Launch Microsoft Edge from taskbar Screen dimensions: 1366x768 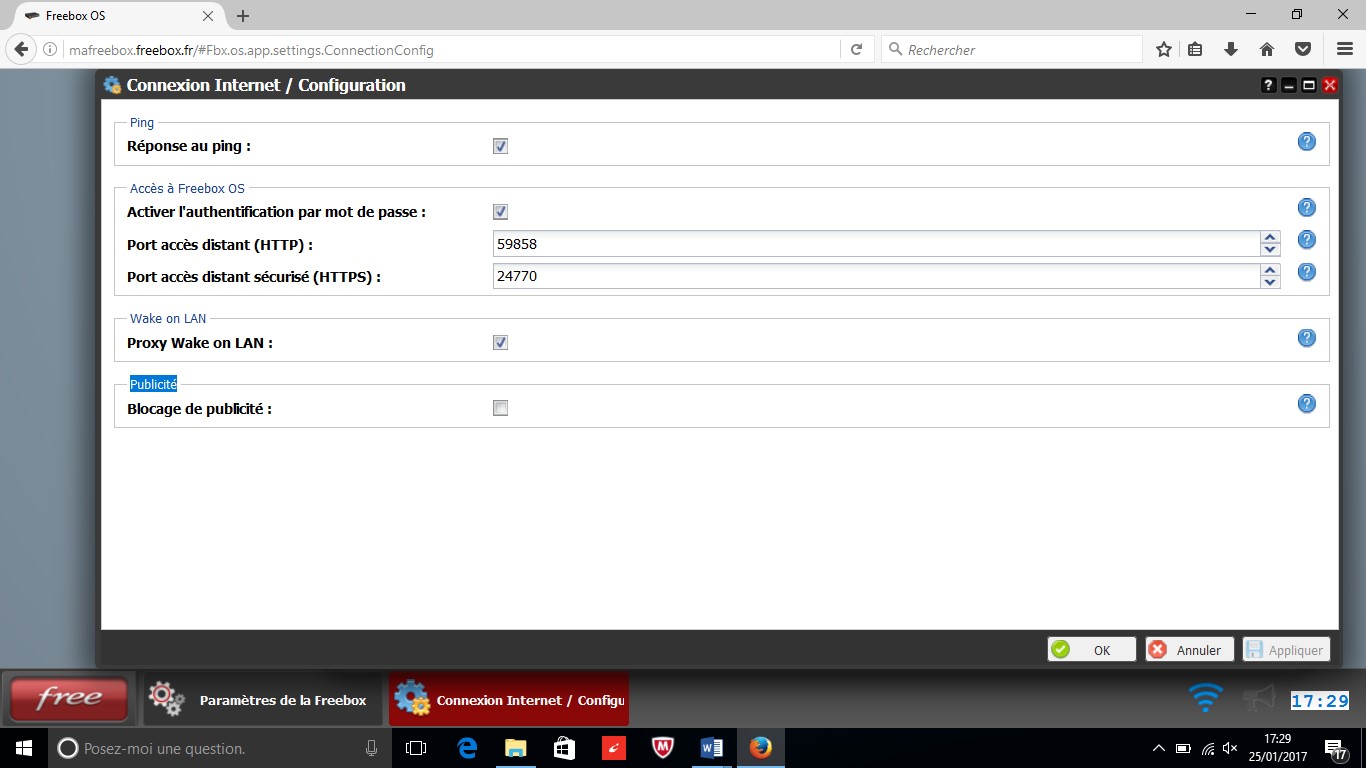point(467,748)
